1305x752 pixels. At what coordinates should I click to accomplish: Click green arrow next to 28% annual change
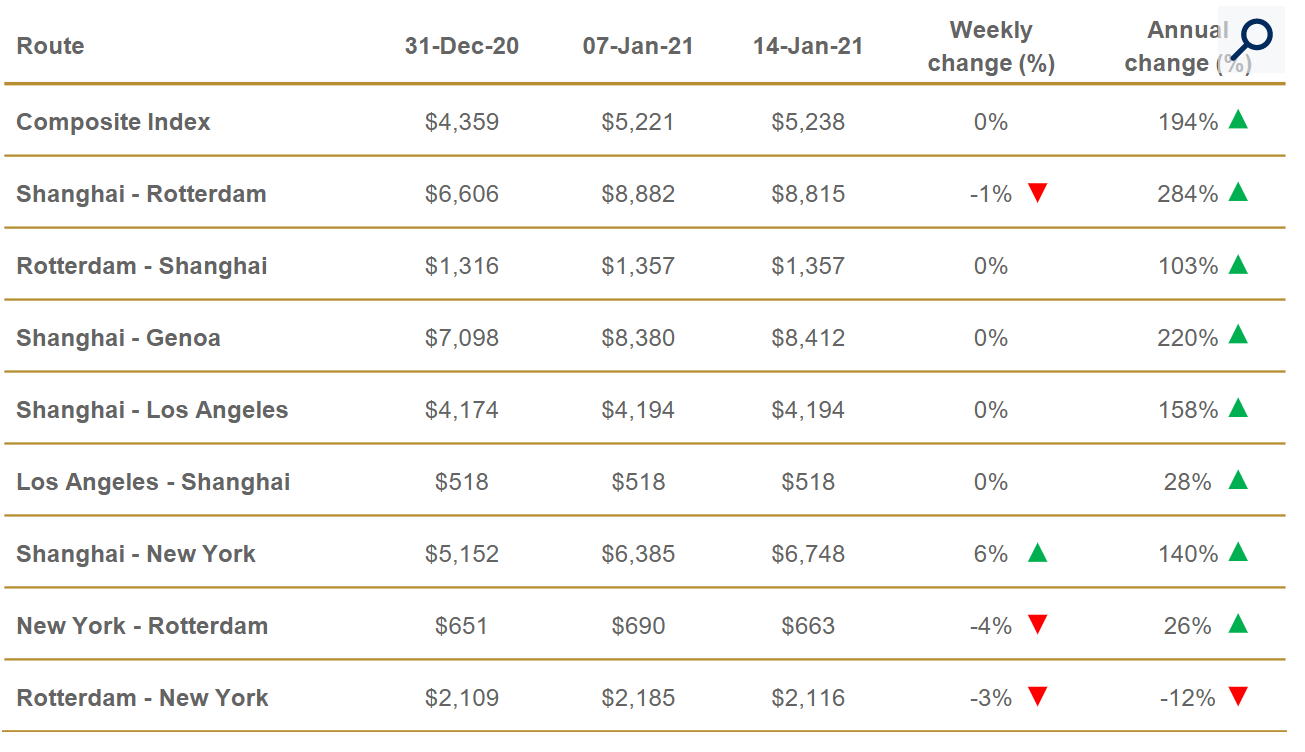[x=1238, y=480]
